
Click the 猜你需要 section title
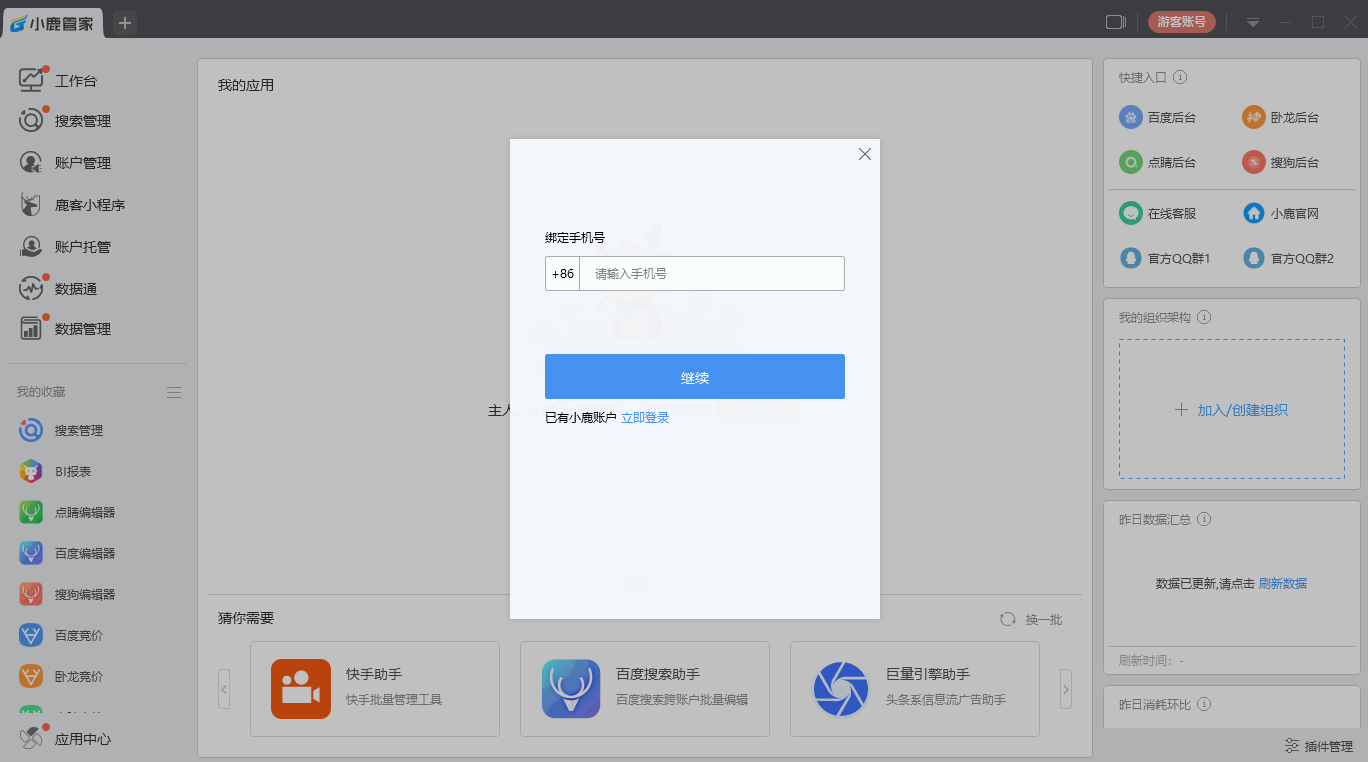click(246, 618)
